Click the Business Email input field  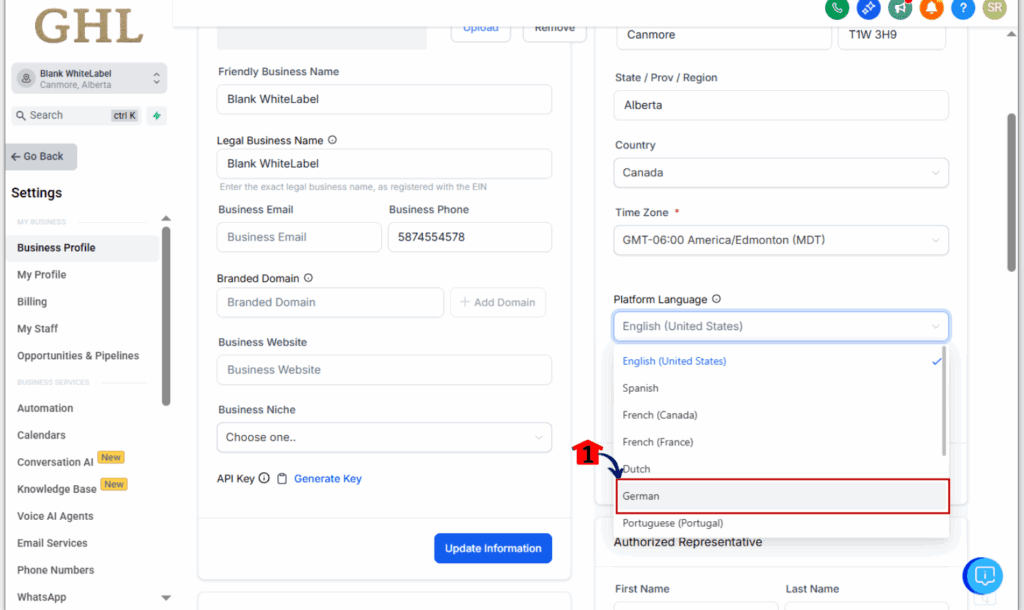tap(299, 237)
